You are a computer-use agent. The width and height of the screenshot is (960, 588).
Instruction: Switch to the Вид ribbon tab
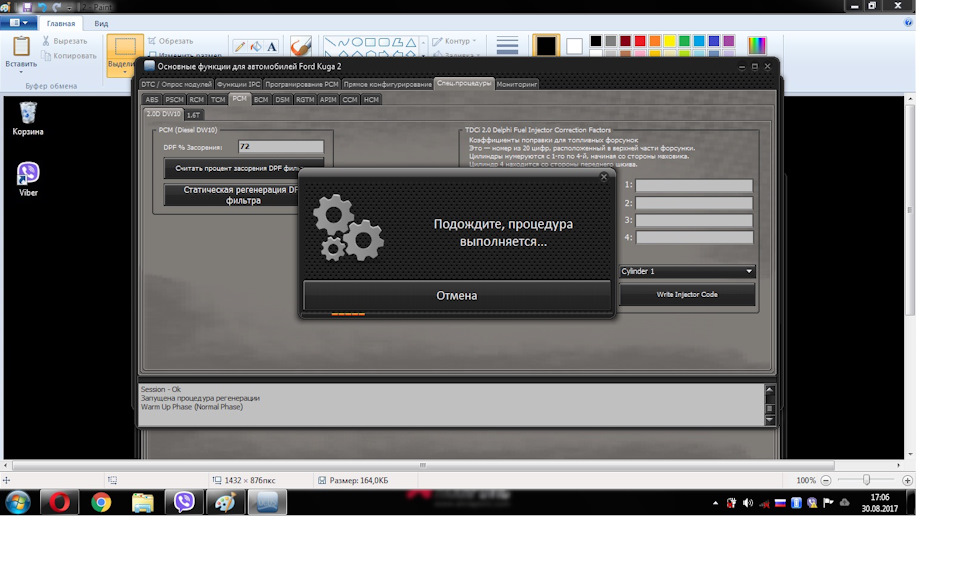(x=101, y=23)
